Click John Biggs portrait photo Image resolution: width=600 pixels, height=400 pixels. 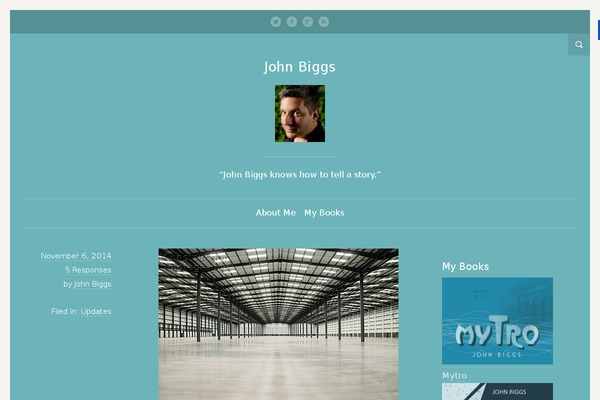pos(300,113)
